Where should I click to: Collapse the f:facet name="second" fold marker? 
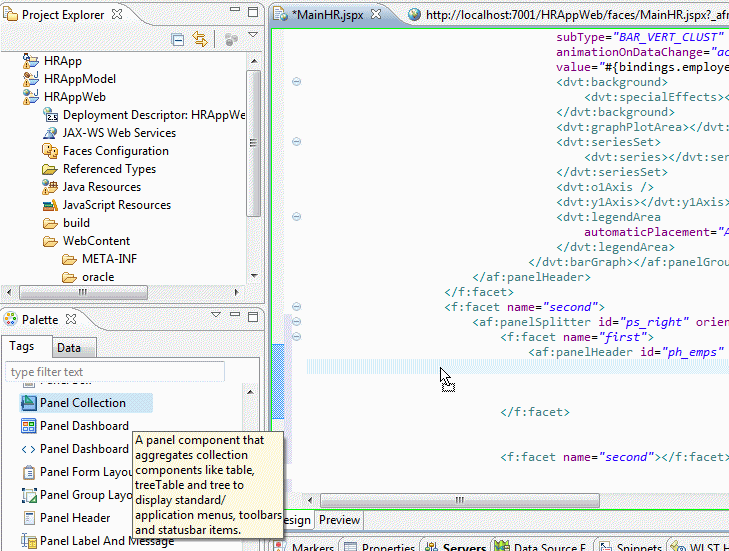click(x=296, y=306)
